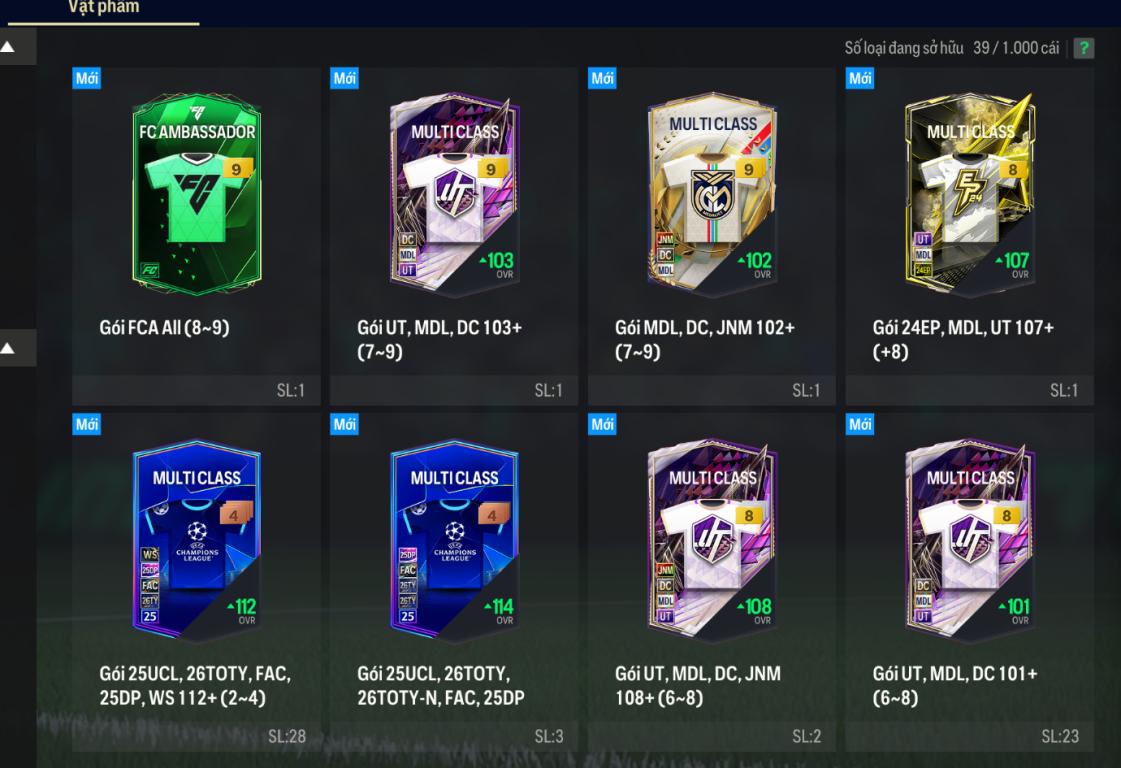
Task: Click the Gói 24EP, MDL, UT 107+ label
Action: (963, 340)
